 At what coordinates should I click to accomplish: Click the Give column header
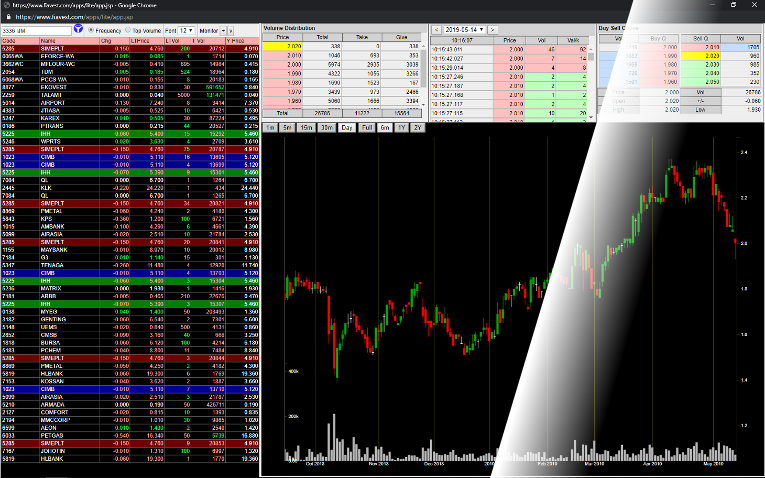pyautogui.click(x=402, y=37)
